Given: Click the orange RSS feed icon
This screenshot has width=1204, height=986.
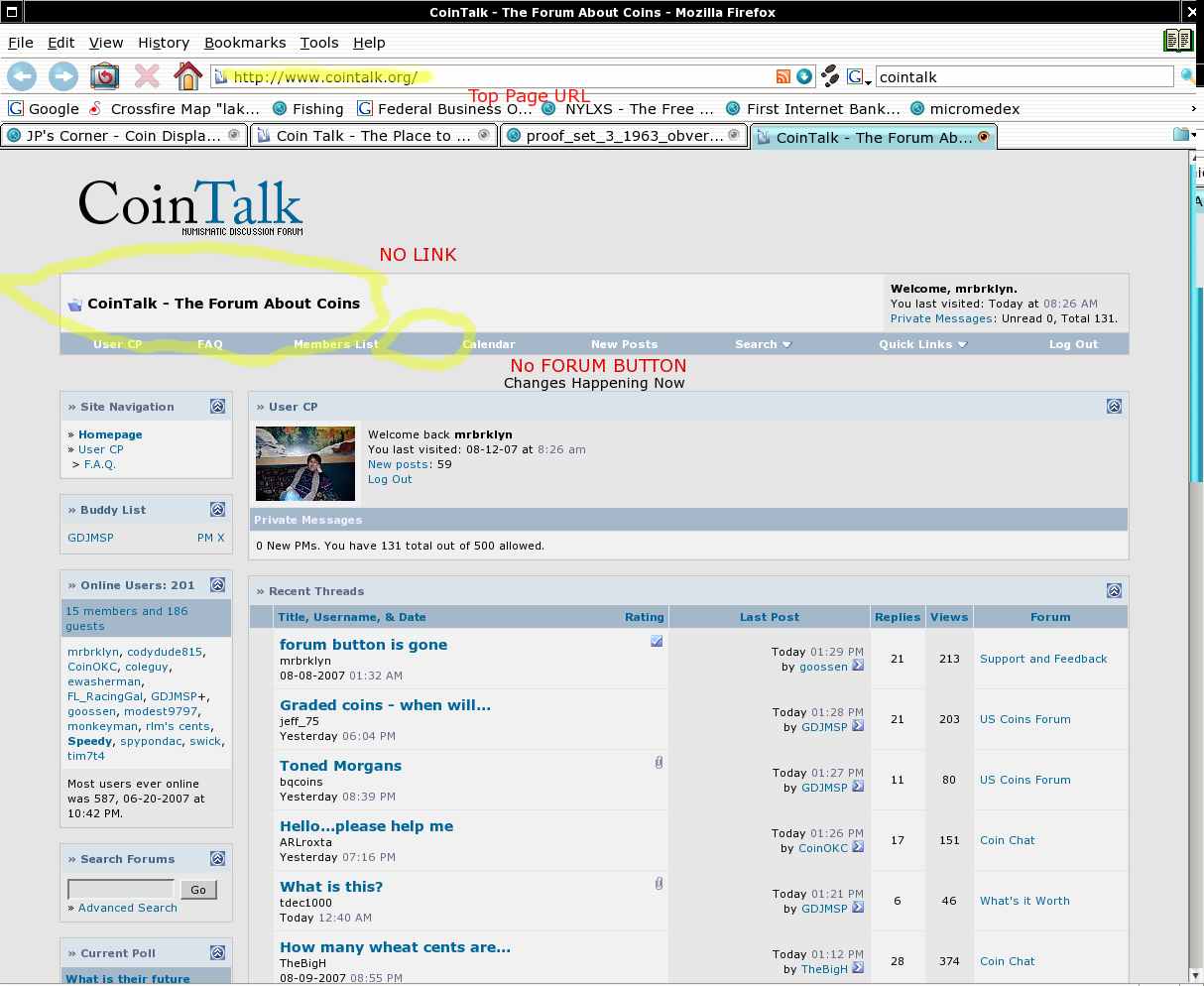Looking at the screenshot, I should point(783,76).
